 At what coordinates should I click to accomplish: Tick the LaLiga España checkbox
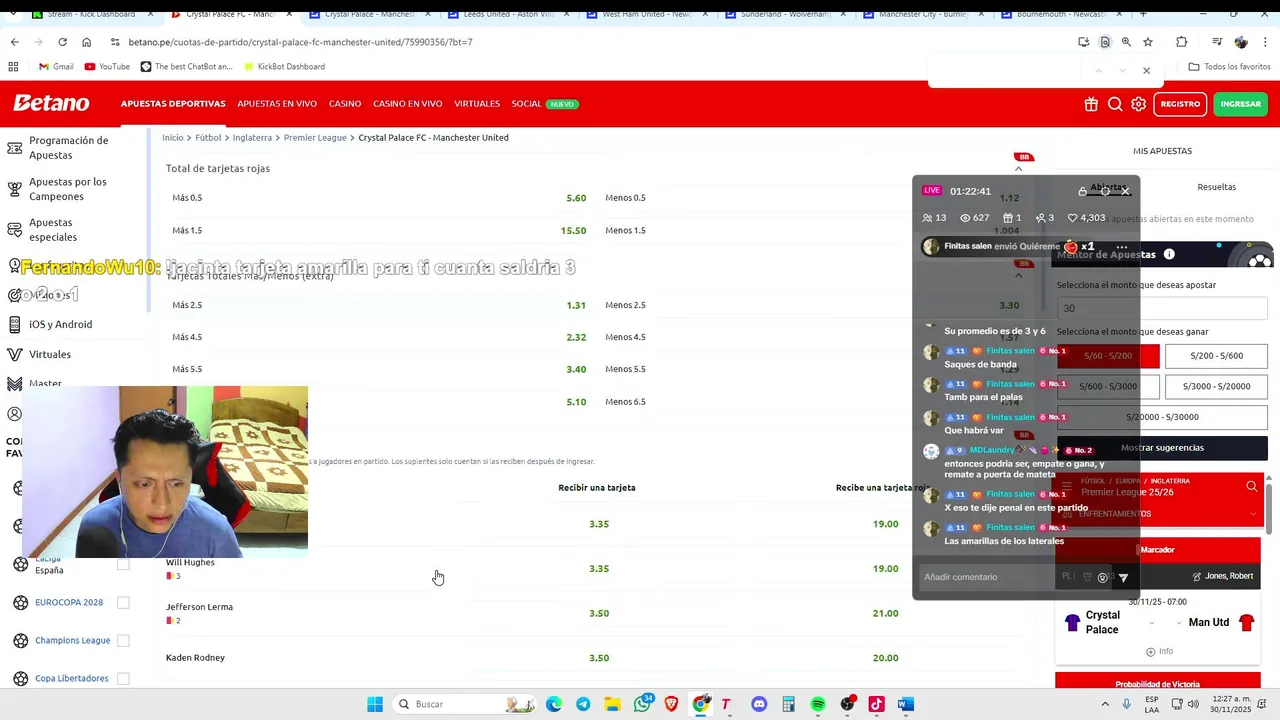click(123, 564)
